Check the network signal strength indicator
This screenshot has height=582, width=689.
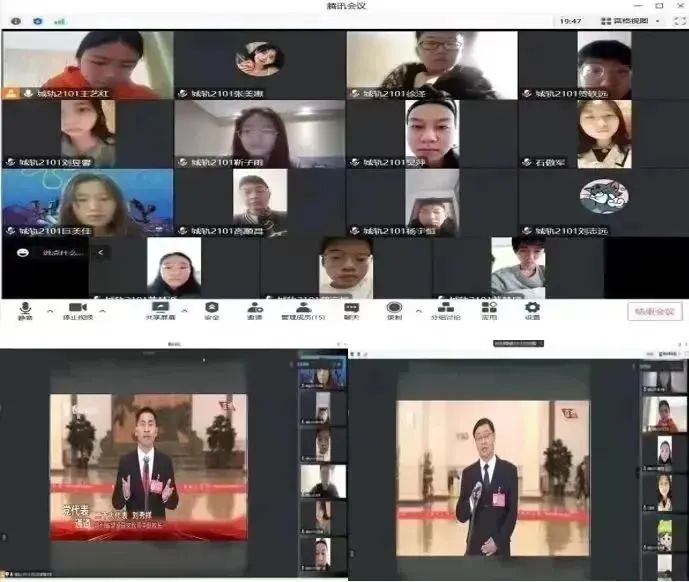pyautogui.click(x=60, y=20)
